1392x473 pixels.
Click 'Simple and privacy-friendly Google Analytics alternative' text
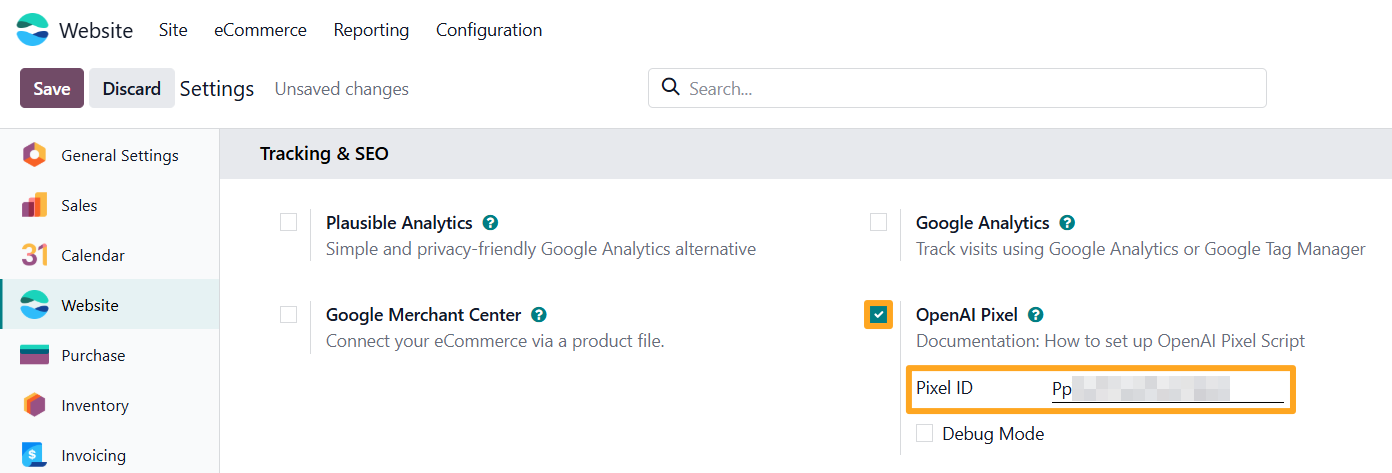[x=541, y=249]
